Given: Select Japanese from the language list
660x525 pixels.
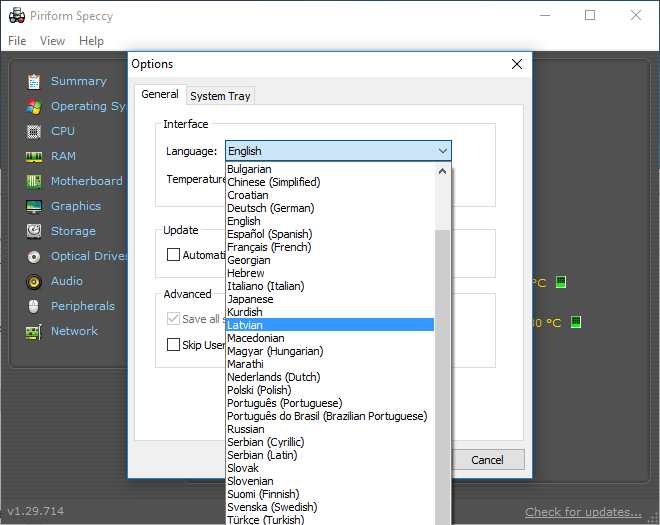Looking at the screenshot, I should [x=330, y=299].
